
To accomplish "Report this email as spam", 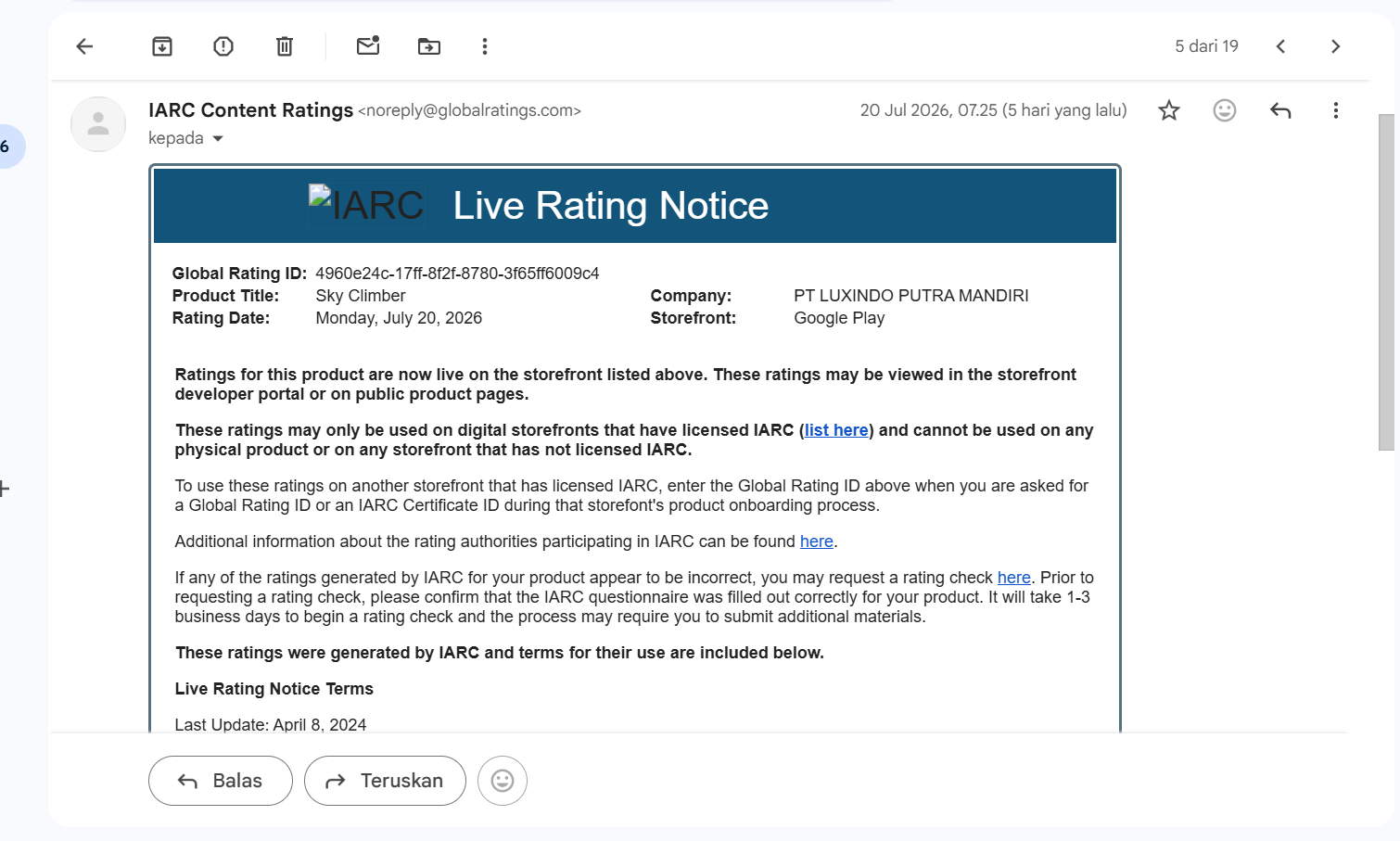I will 223,46.
